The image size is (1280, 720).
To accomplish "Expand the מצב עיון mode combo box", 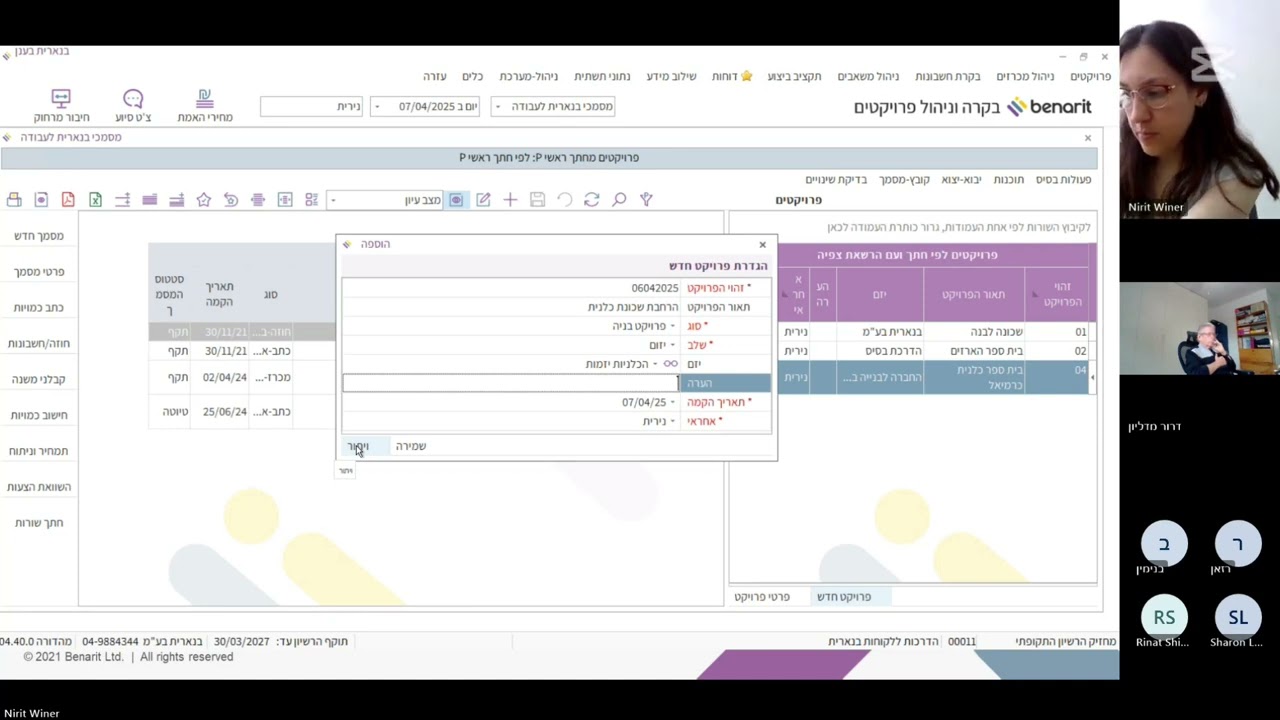I will tap(384, 200).
